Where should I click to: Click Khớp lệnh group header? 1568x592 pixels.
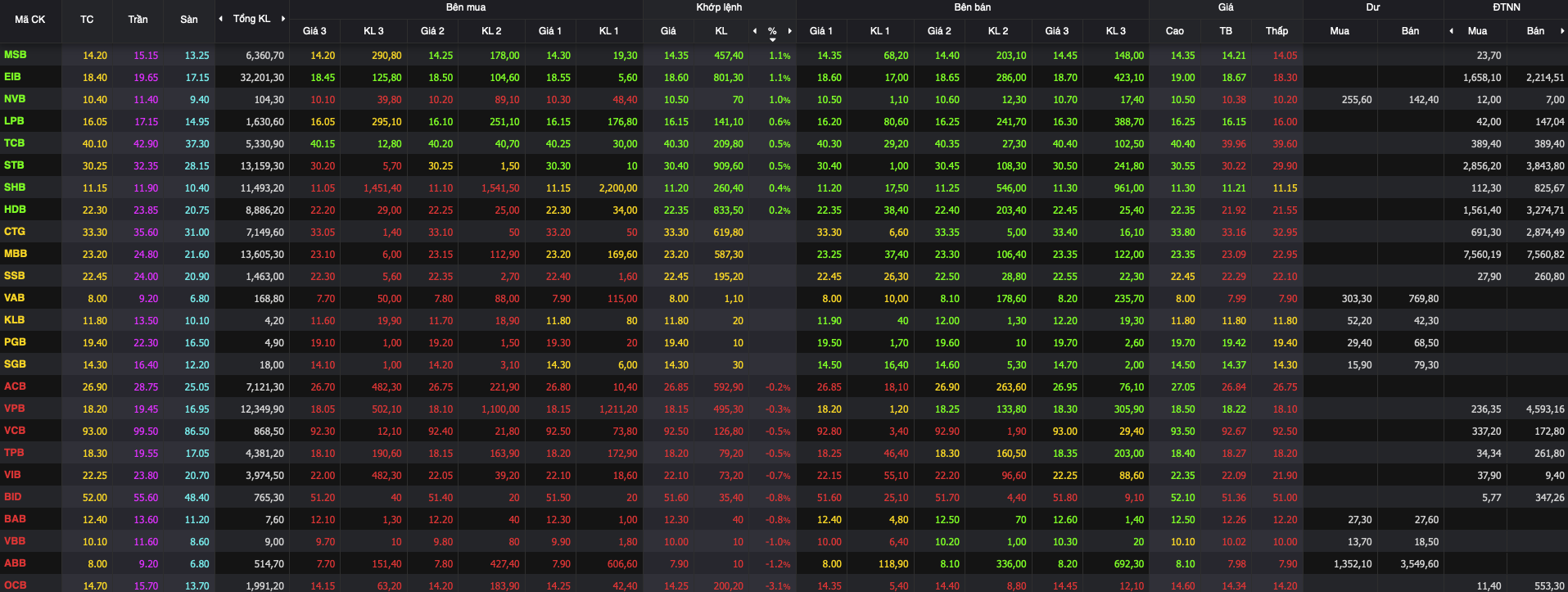click(x=719, y=7)
